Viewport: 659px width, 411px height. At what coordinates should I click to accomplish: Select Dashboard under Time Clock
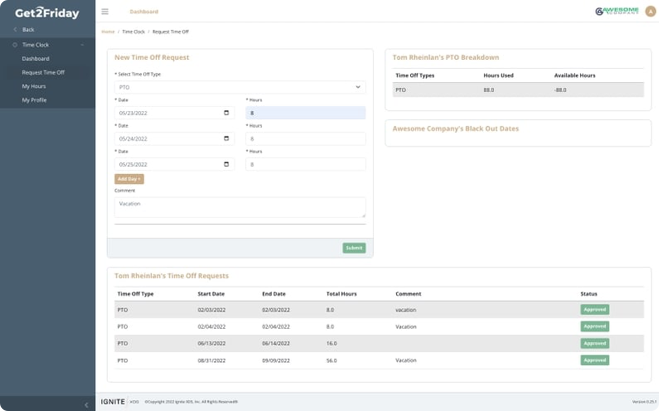point(35,59)
